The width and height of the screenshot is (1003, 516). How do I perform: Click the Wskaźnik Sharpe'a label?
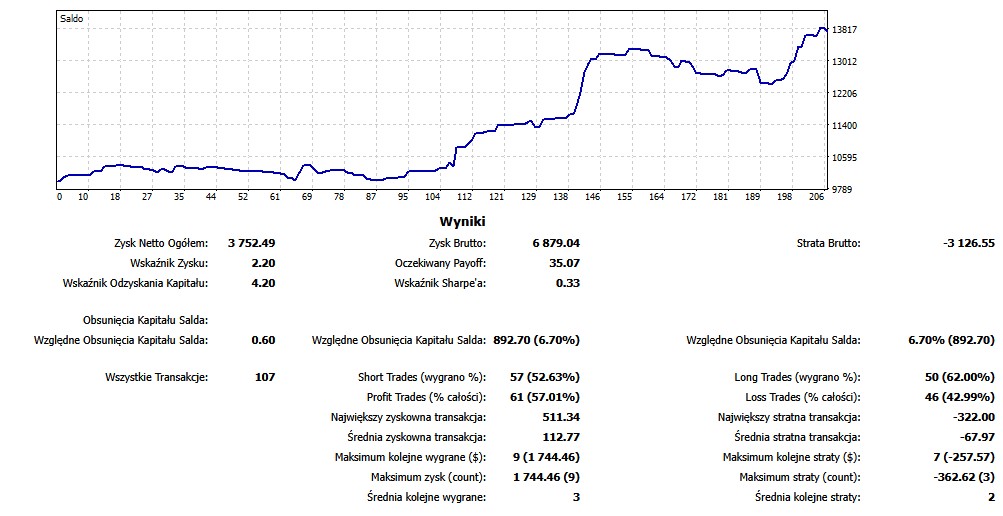(x=440, y=283)
